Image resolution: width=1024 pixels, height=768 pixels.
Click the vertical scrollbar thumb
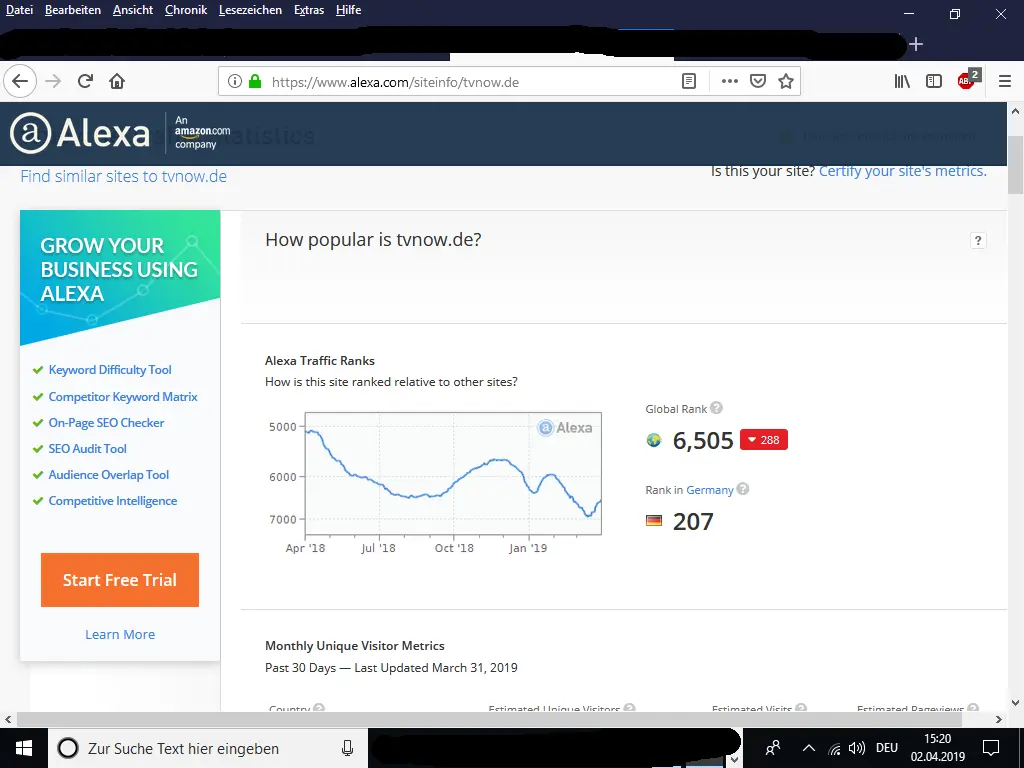(x=1015, y=165)
